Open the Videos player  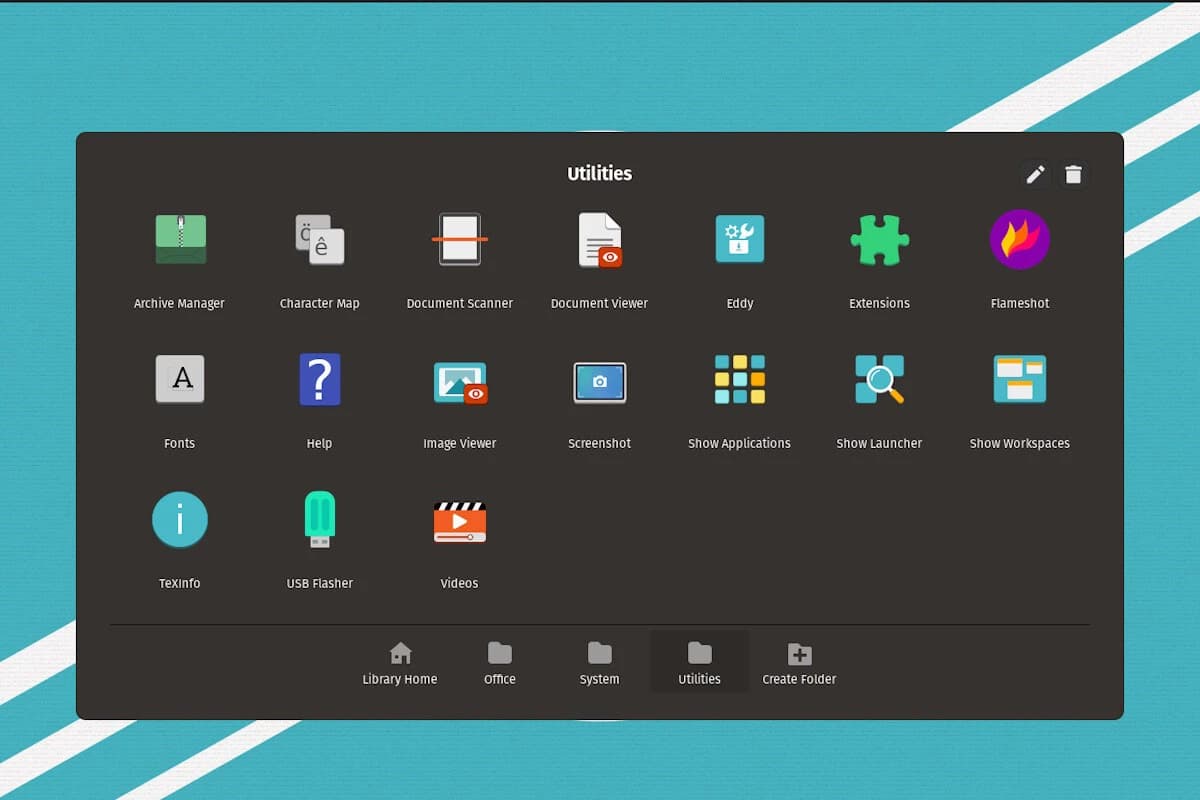[460, 521]
